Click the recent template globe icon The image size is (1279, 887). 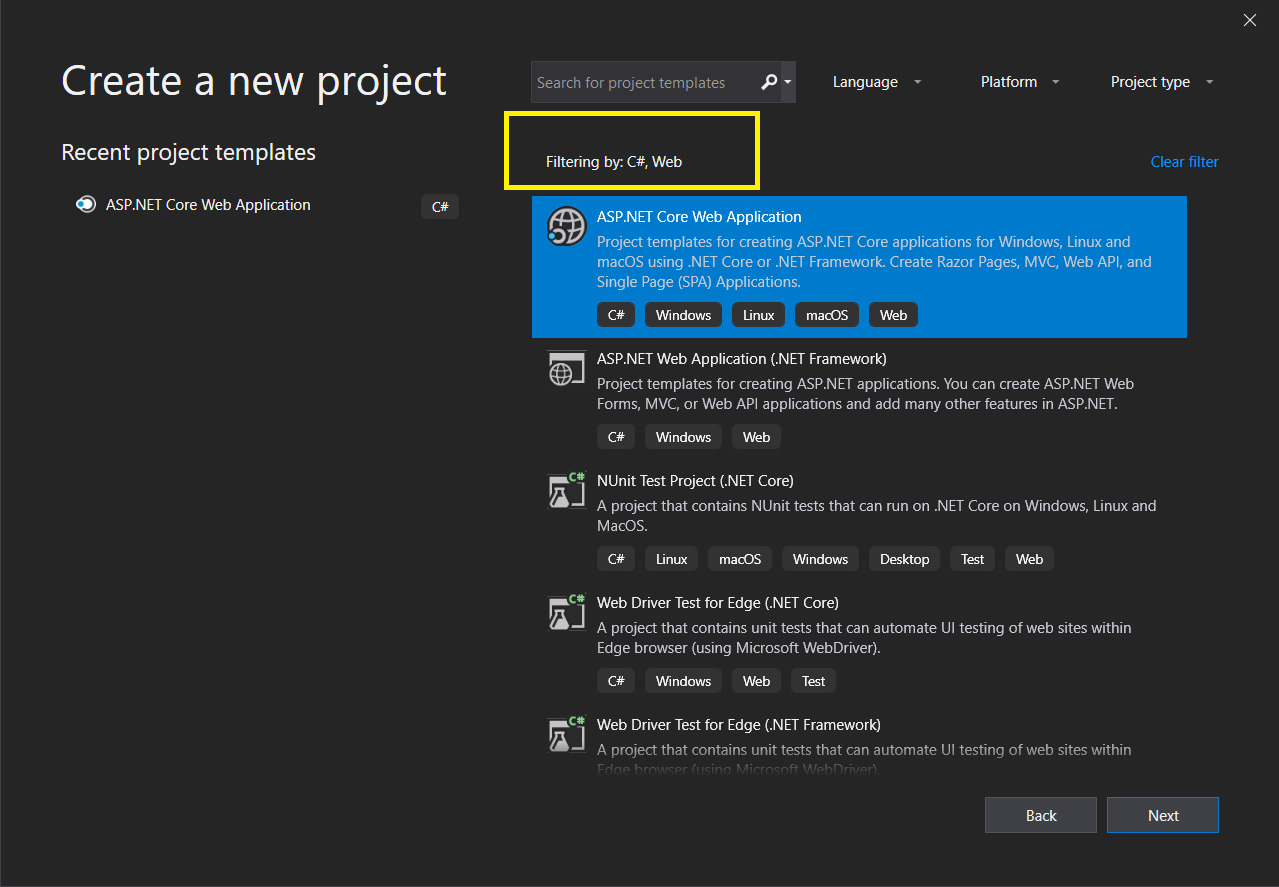pyautogui.click(x=85, y=205)
